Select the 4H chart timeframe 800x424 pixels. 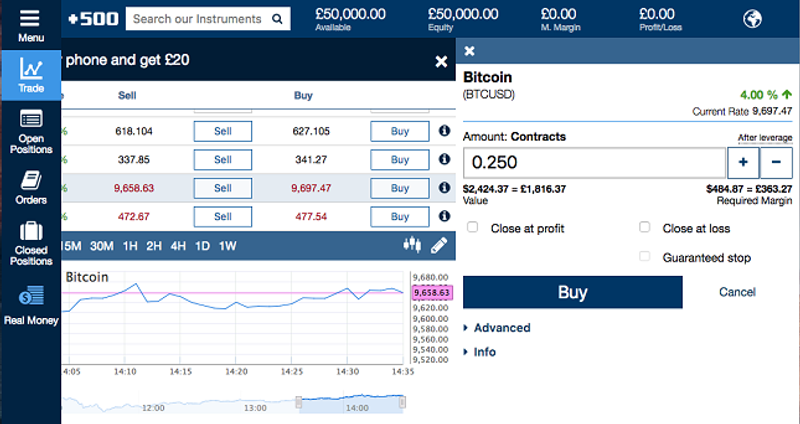[178, 246]
